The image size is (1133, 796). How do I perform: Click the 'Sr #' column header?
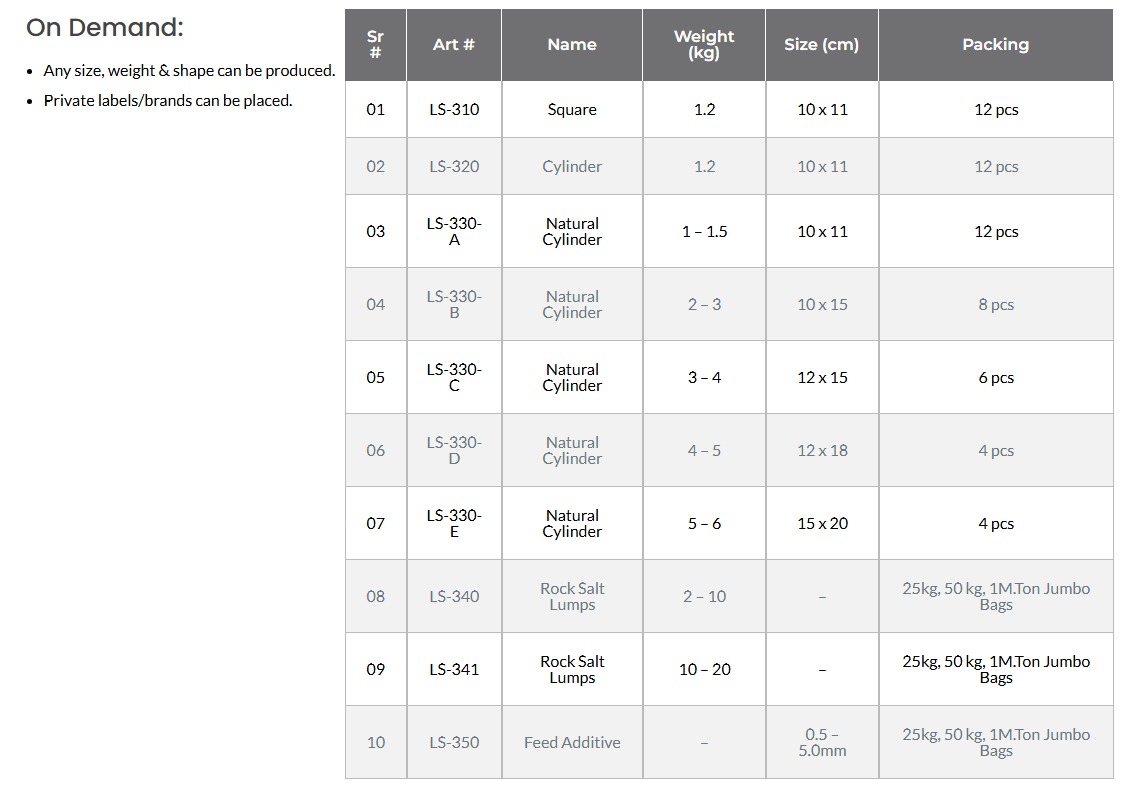(x=376, y=45)
